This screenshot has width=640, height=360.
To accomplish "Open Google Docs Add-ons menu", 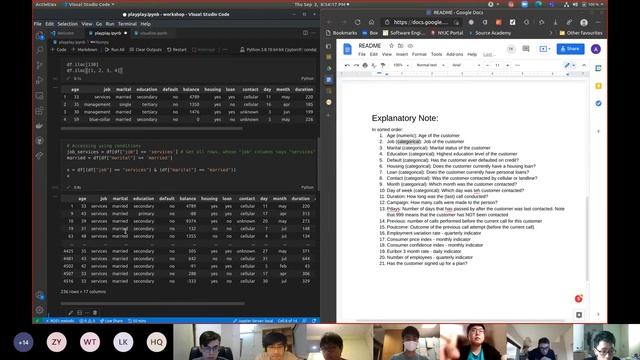I will 454,54.
